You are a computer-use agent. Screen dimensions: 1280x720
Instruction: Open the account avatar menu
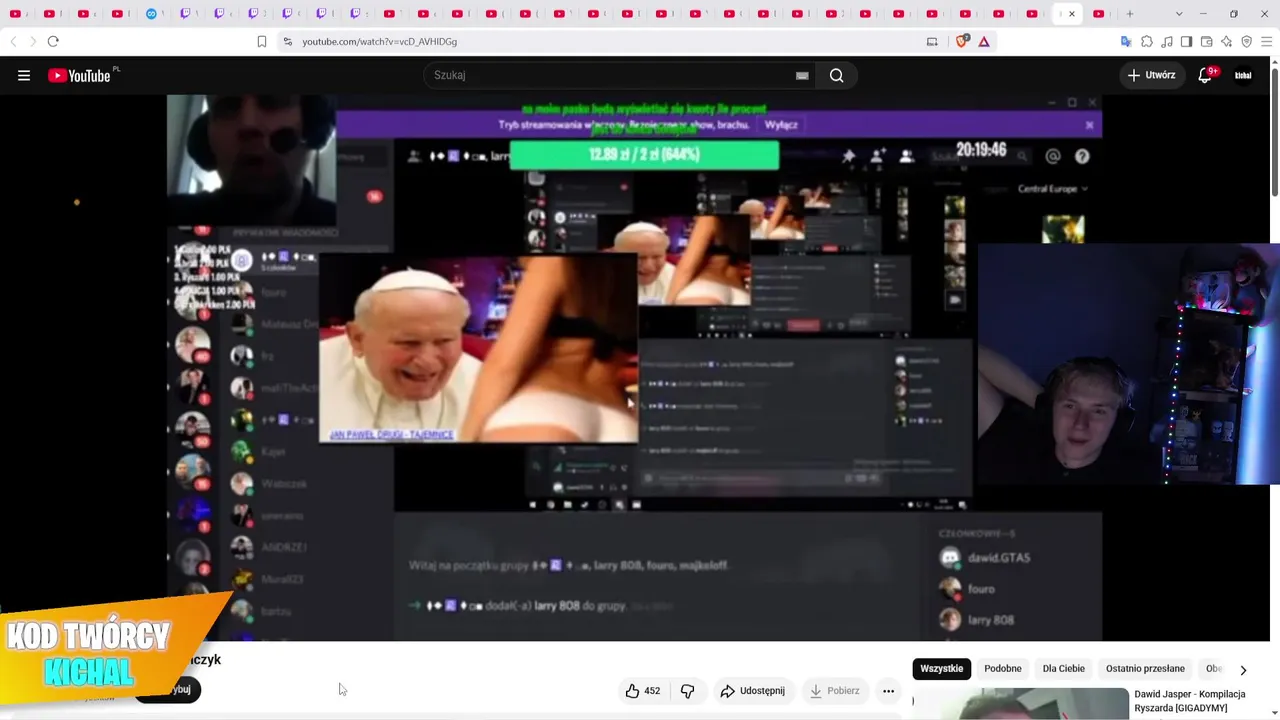click(x=1243, y=75)
